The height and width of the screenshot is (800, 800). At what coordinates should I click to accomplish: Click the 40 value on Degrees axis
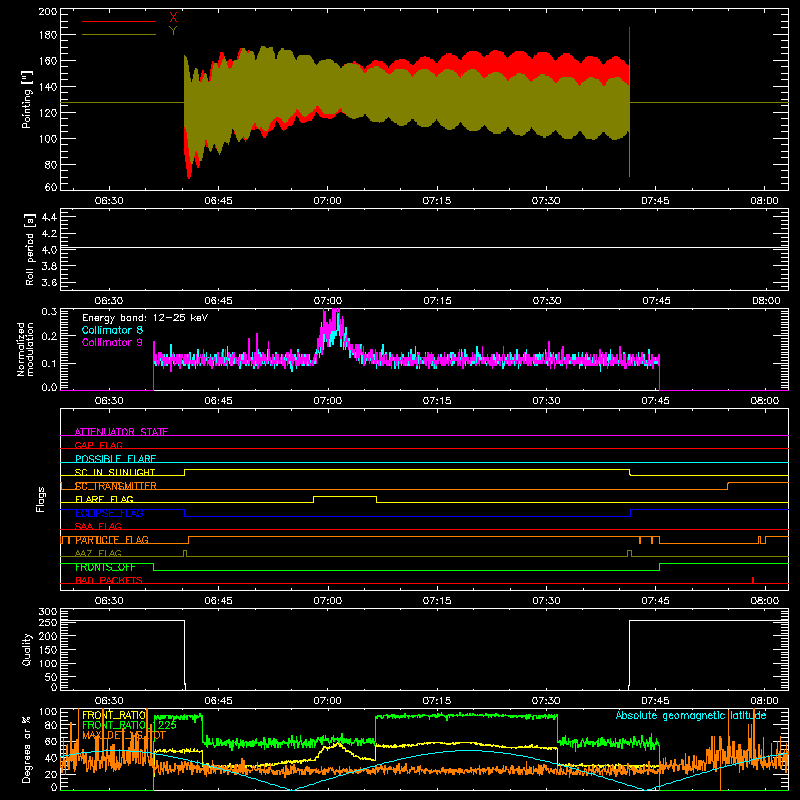(x=51, y=758)
